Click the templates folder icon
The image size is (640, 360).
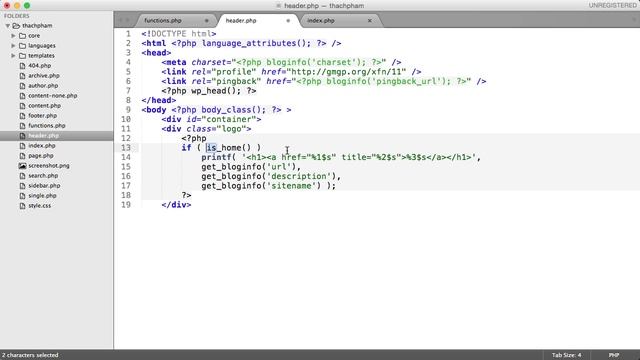(x=22, y=56)
